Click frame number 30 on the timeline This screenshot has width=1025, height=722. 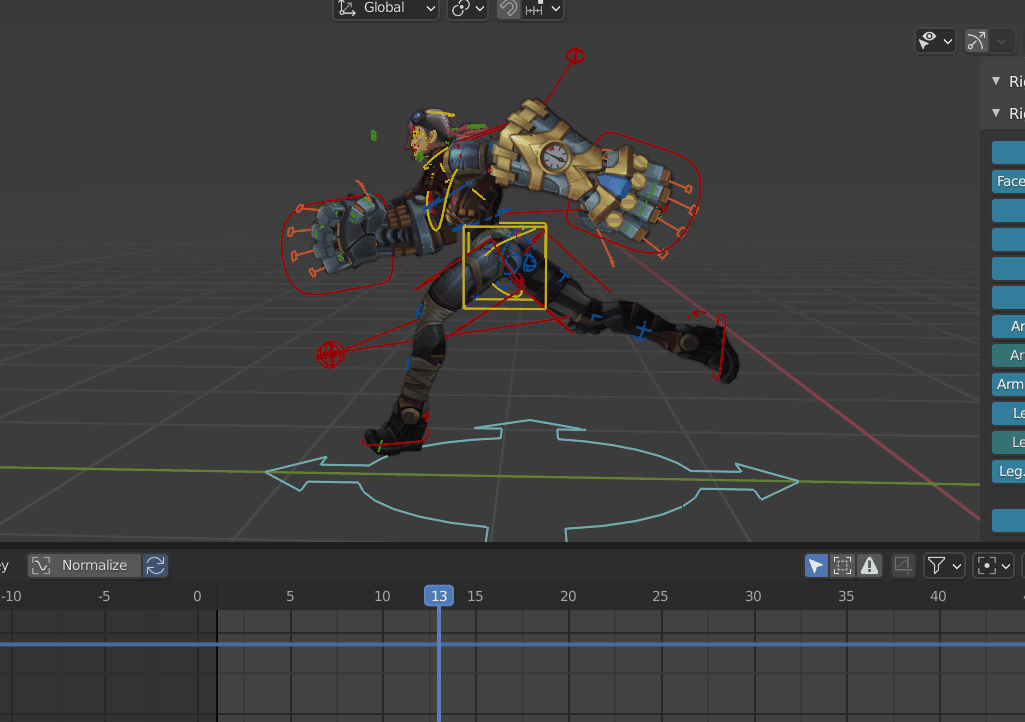point(753,596)
